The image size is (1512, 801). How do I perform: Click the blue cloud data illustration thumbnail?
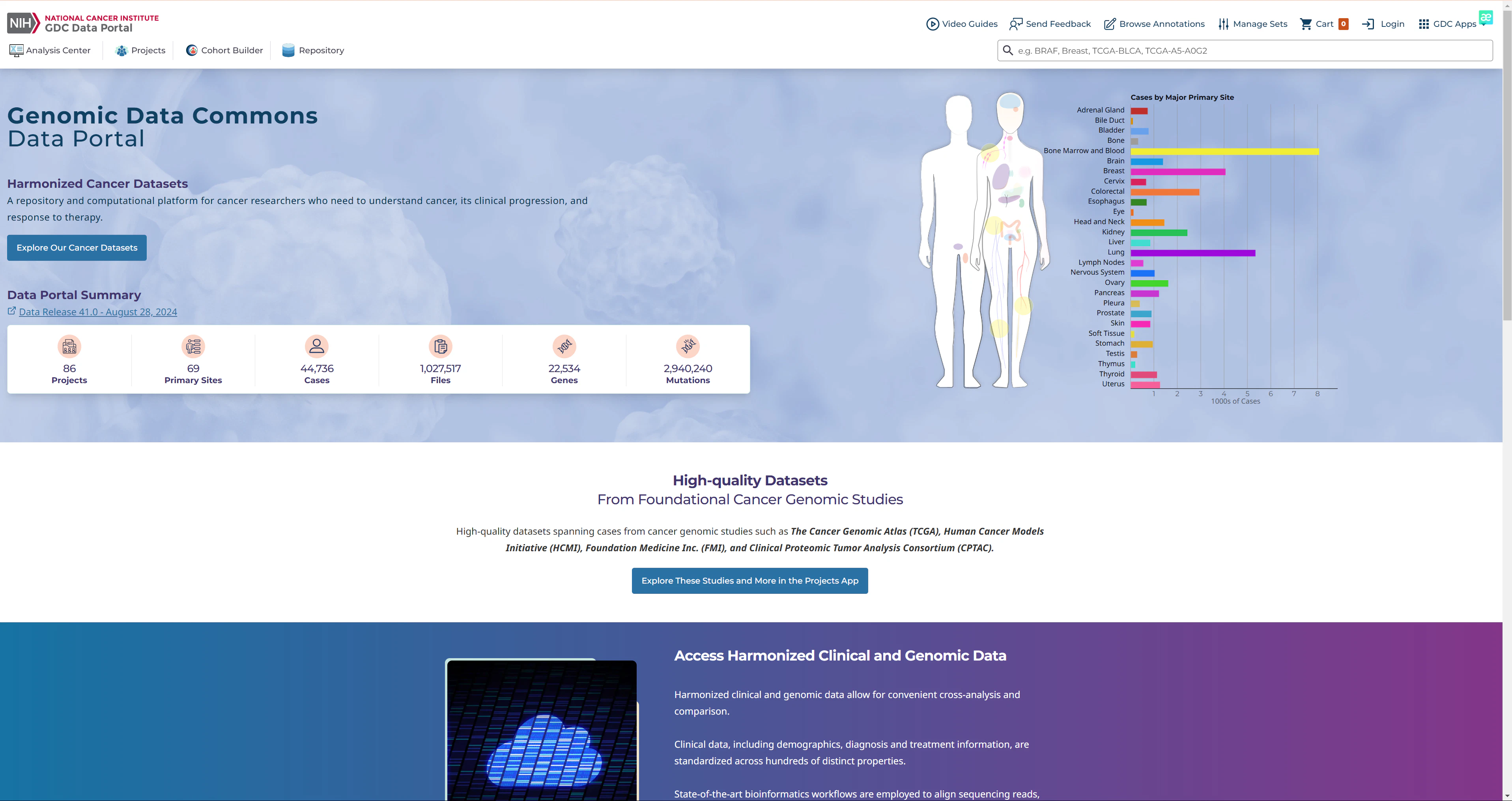[542, 730]
